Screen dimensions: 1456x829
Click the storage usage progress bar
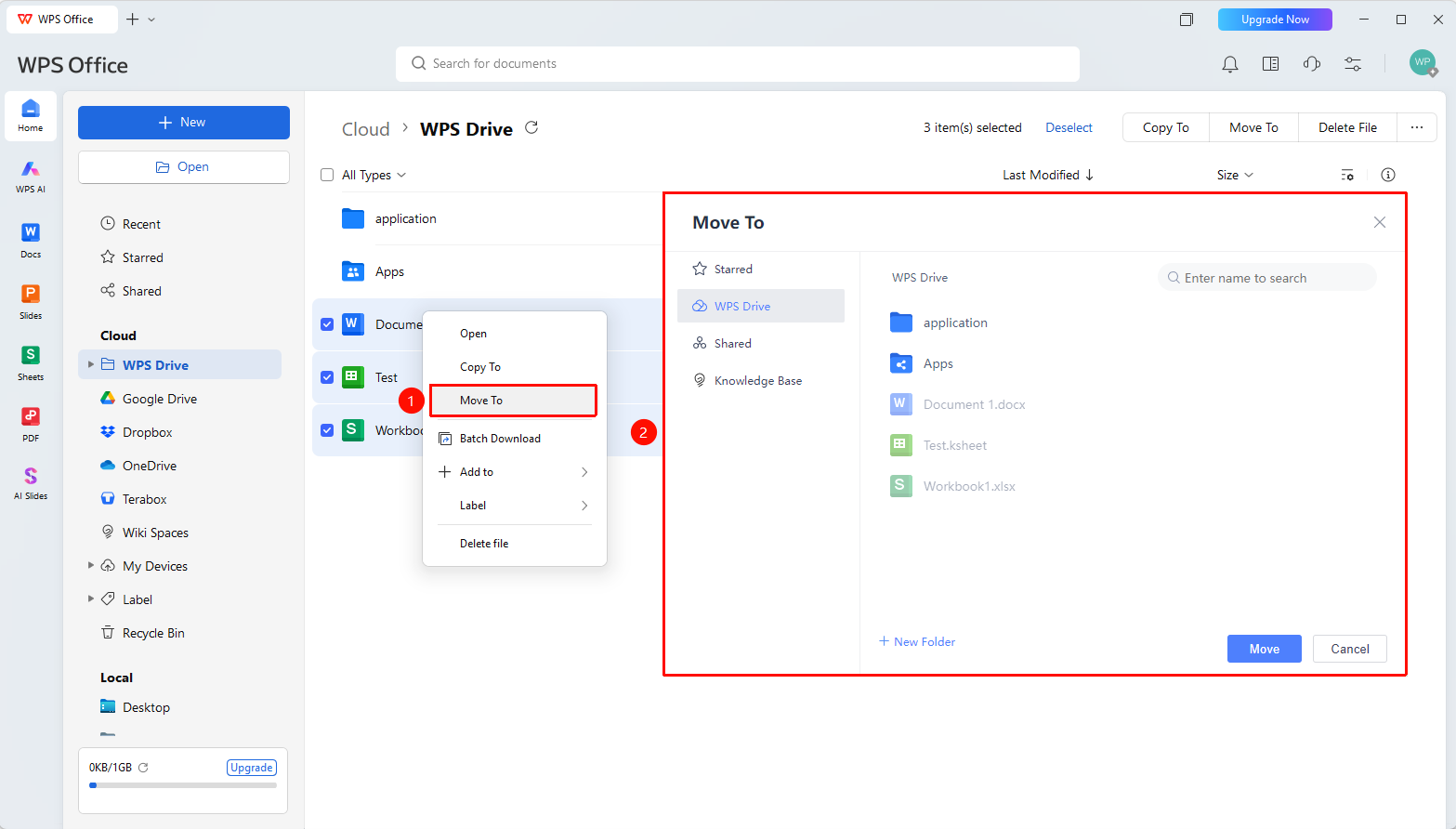183,785
